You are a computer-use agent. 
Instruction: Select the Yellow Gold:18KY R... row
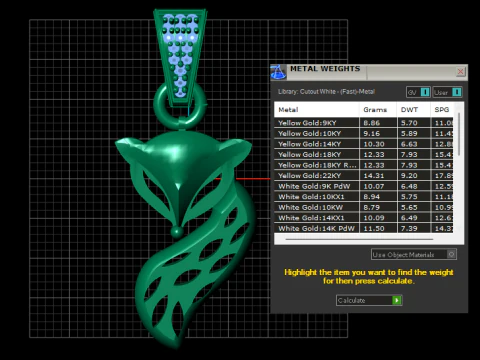tap(364, 165)
